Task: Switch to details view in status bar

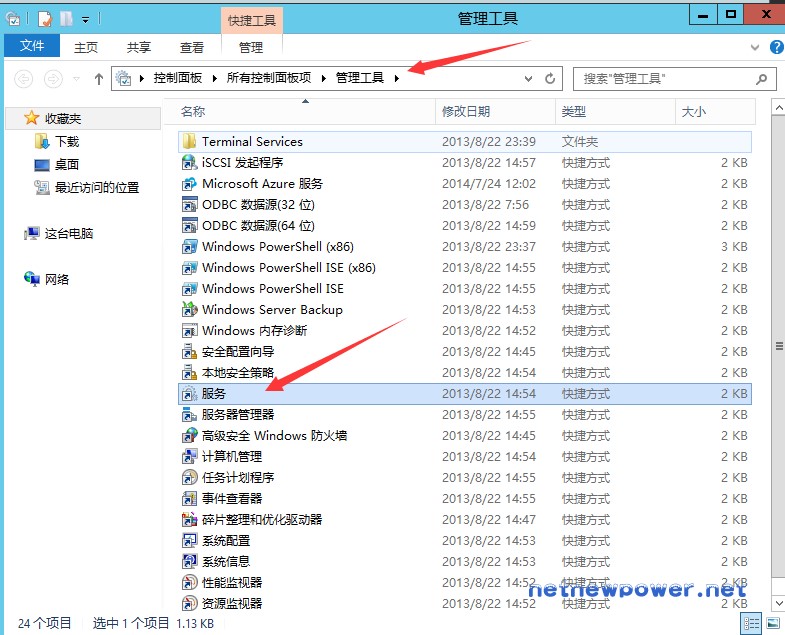Action: coord(749,623)
